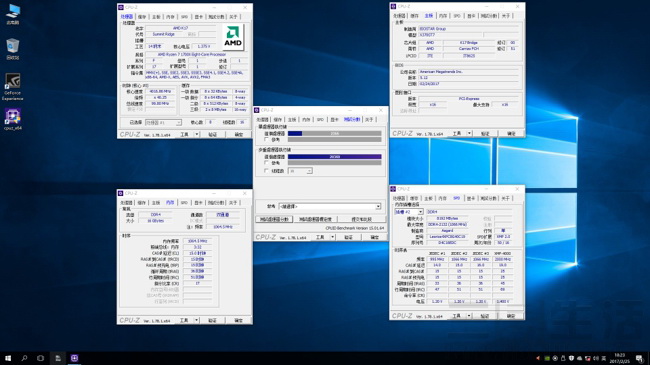650x365 pixels.
Task: Switch to the 测试分数 (Bench) tab in the SPD window
Action: tap(488, 198)
